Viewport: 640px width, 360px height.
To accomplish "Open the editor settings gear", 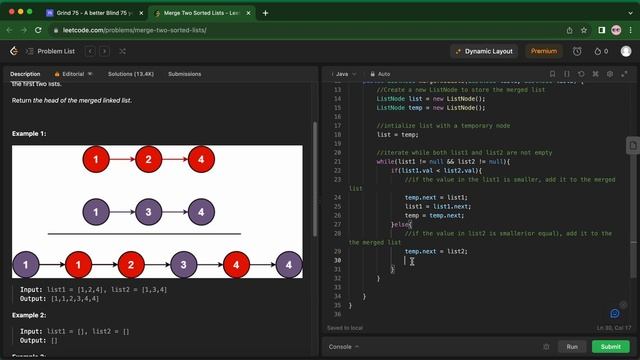I will [x=610, y=74].
